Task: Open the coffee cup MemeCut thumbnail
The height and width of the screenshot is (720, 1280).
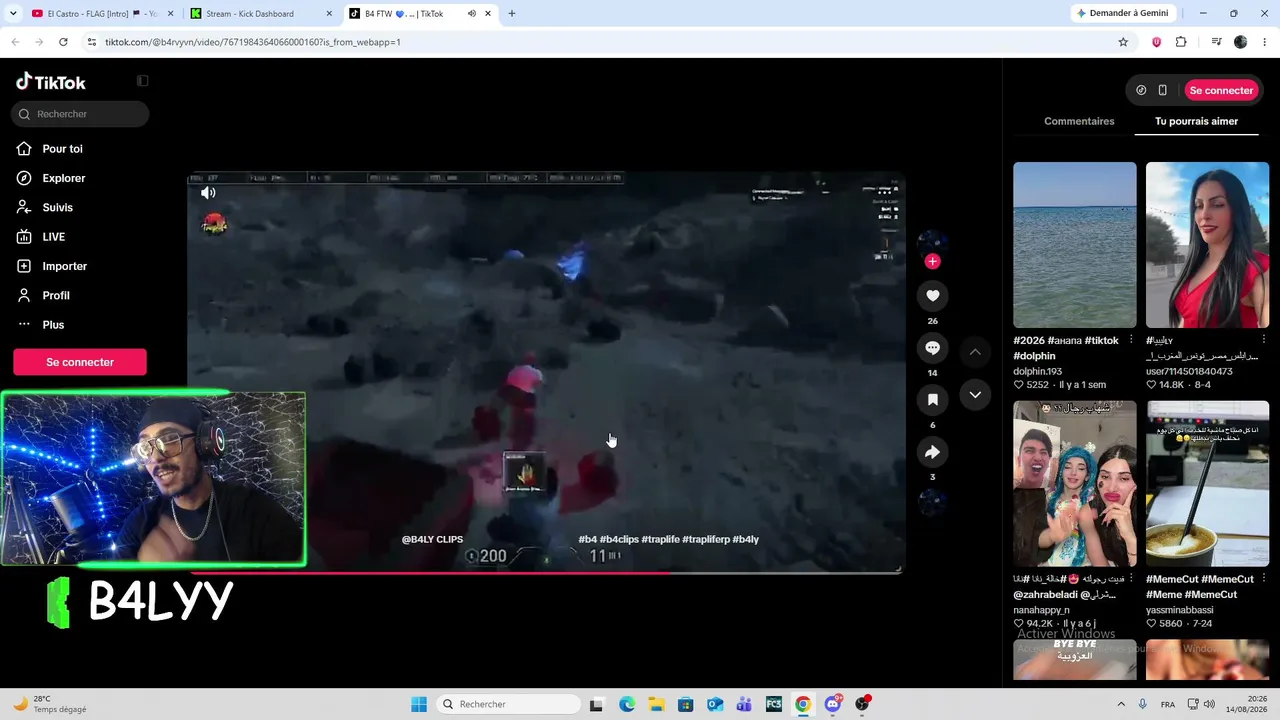Action: click(1207, 484)
